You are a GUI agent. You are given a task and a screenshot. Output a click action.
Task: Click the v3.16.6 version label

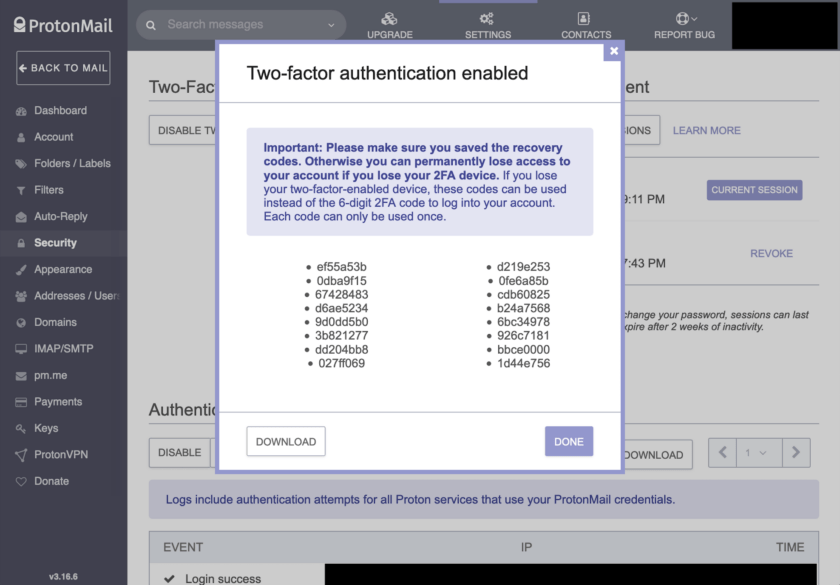pos(63,577)
